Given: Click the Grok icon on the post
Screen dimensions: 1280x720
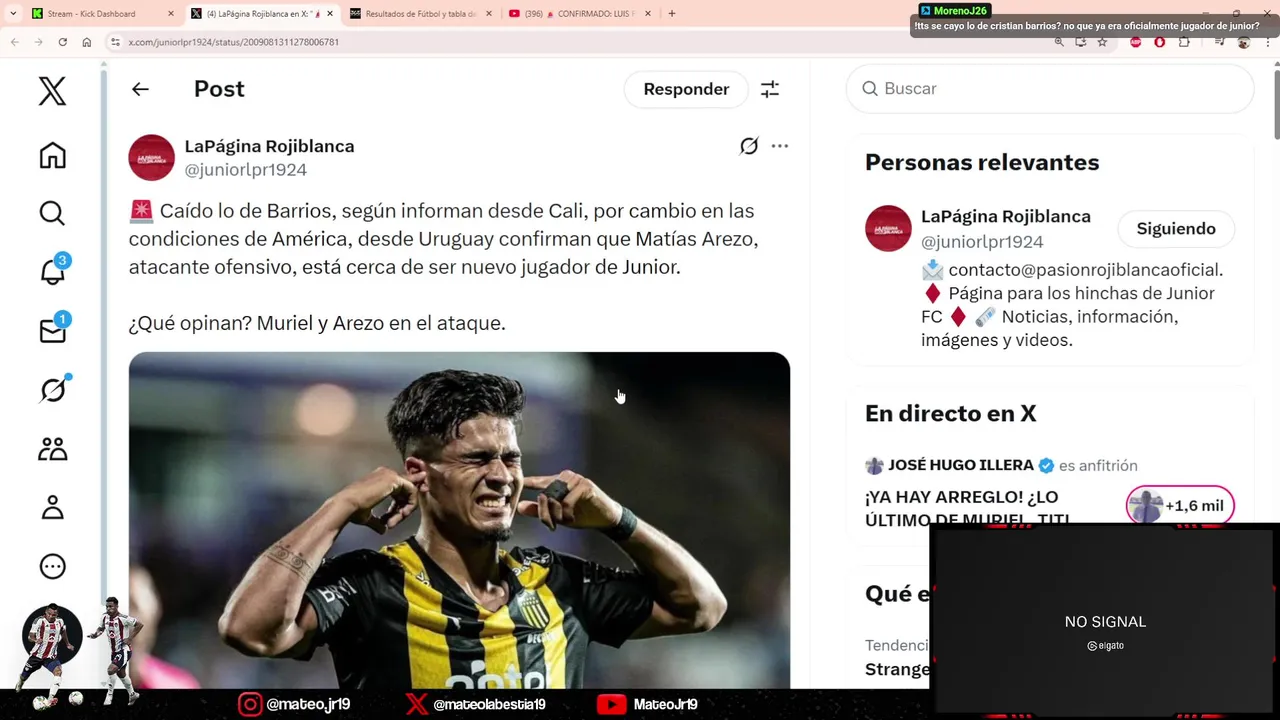Looking at the screenshot, I should 749,146.
